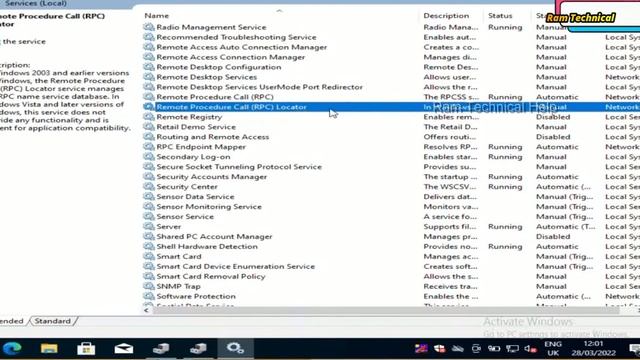Click the Remote Desktop Services row icon
This screenshot has height=360, width=640.
149,77
